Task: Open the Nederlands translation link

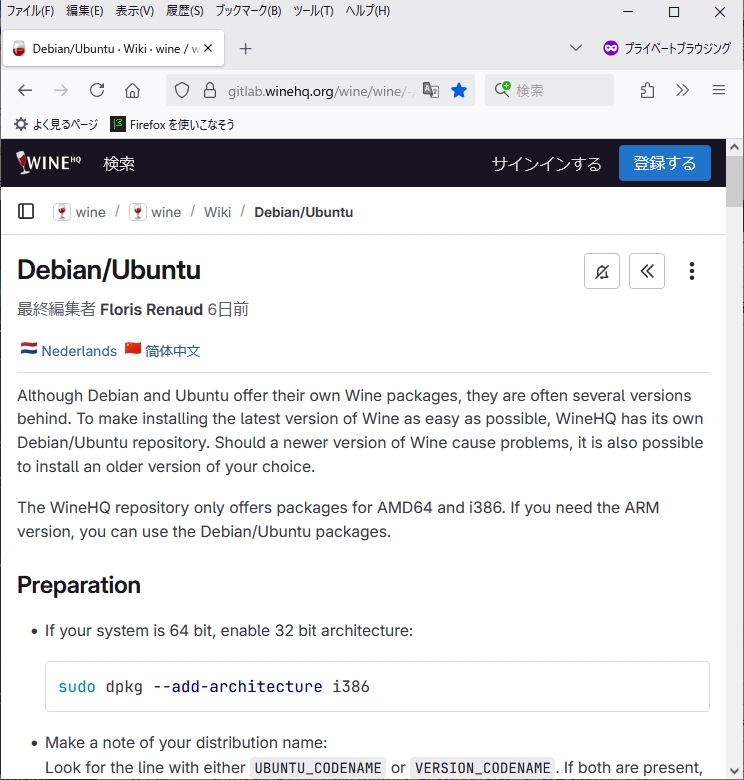Action: 79,351
